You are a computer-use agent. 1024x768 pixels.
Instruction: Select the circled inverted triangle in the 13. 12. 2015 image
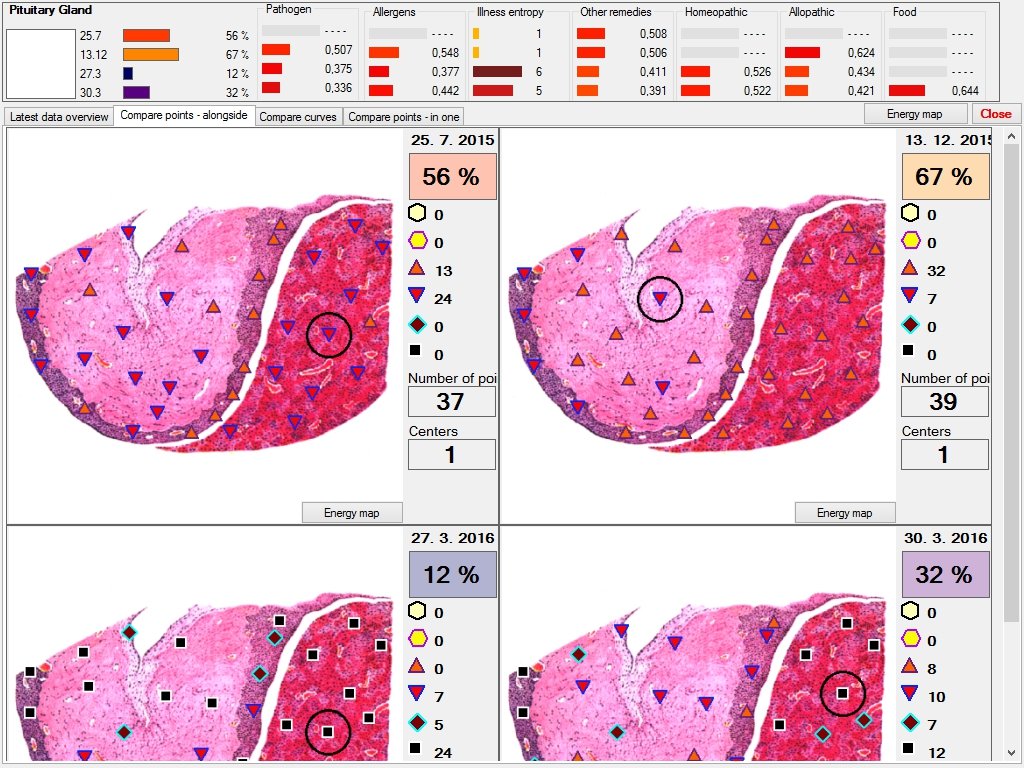[659, 298]
